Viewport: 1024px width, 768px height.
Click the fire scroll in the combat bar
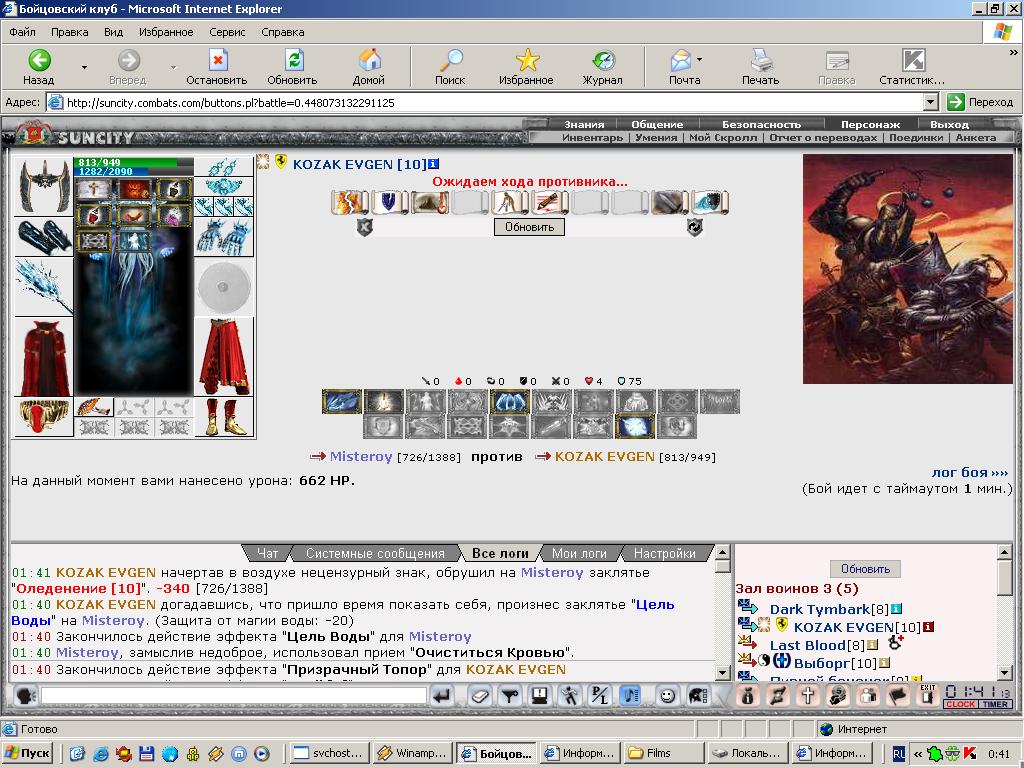point(349,202)
